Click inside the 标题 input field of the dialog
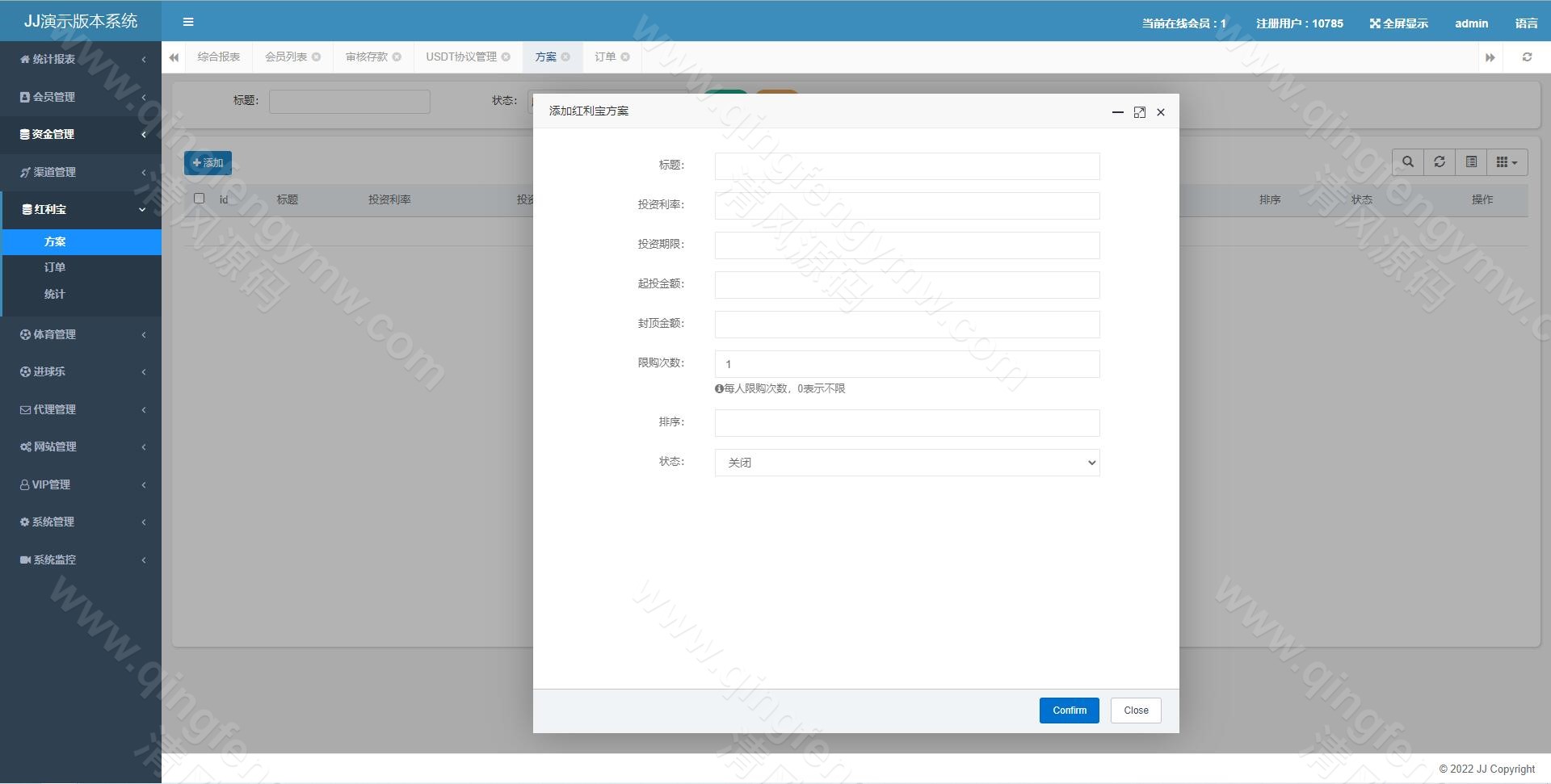This screenshot has width=1551, height=784. 906,166
